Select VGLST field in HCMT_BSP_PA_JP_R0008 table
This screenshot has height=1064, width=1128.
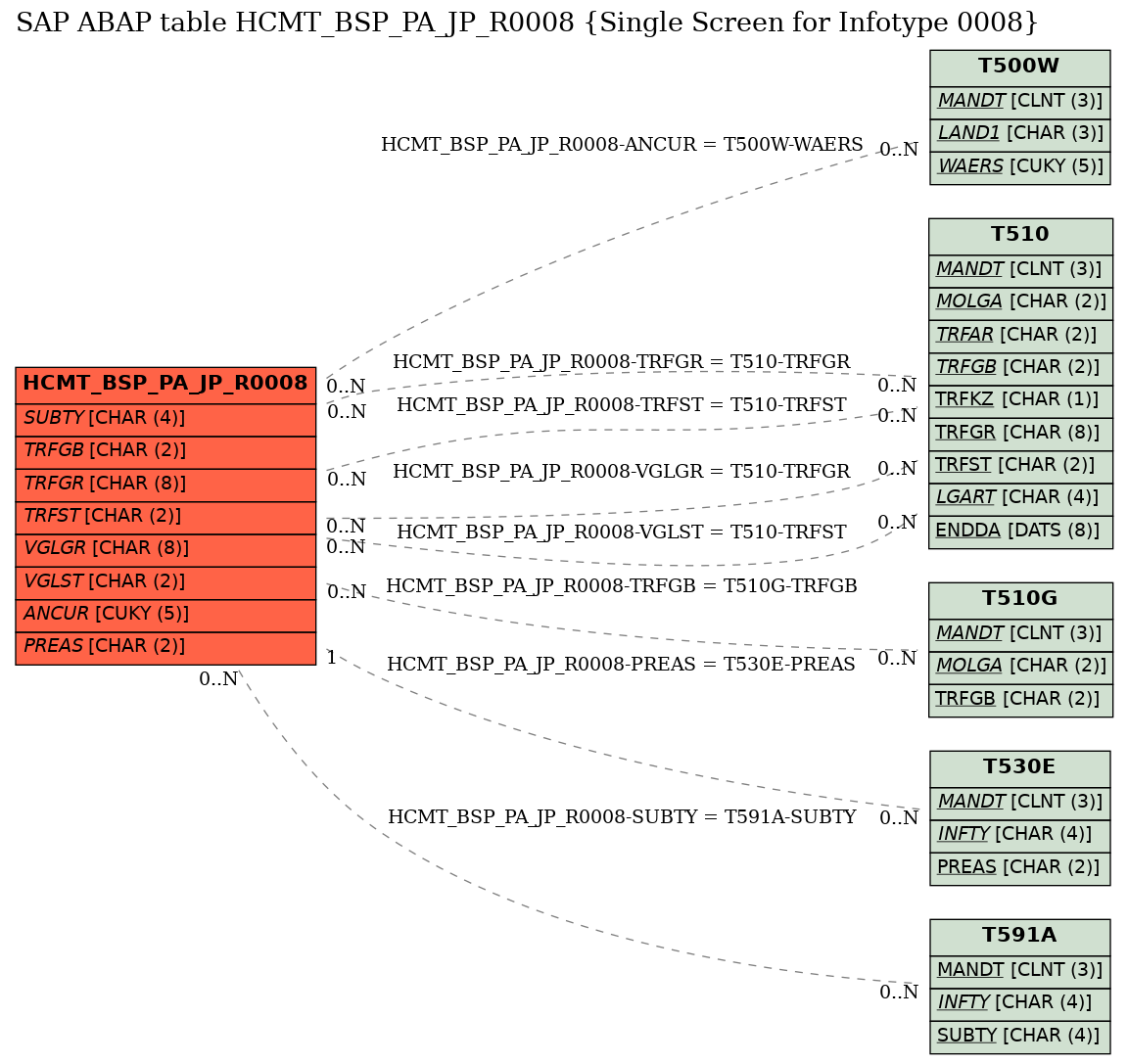click(x=165, y=582)
